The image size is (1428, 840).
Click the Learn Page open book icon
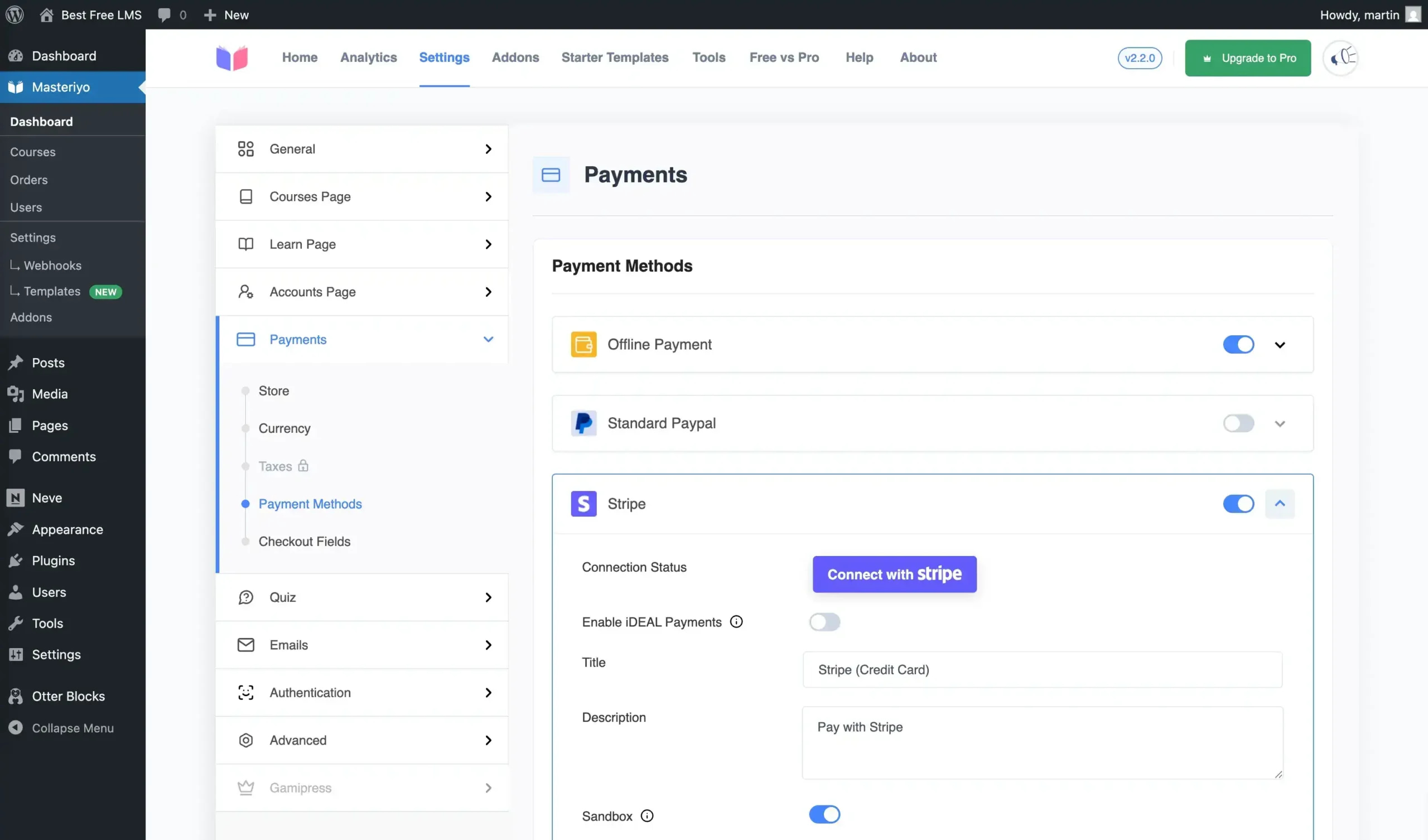[246, 244]
